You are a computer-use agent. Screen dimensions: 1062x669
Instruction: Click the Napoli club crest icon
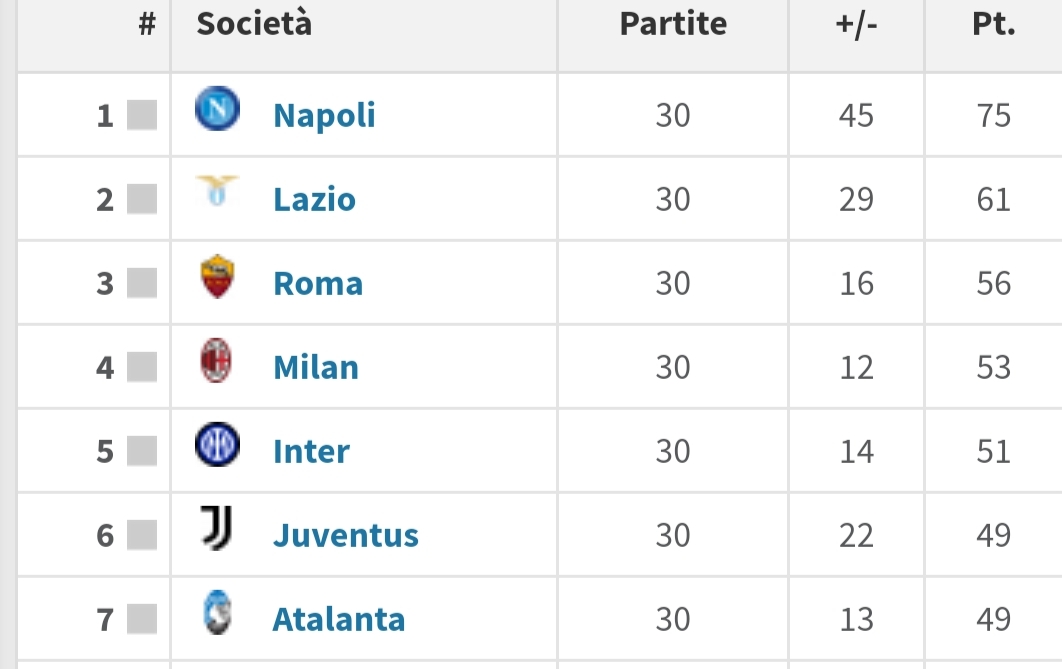[217, 109]
